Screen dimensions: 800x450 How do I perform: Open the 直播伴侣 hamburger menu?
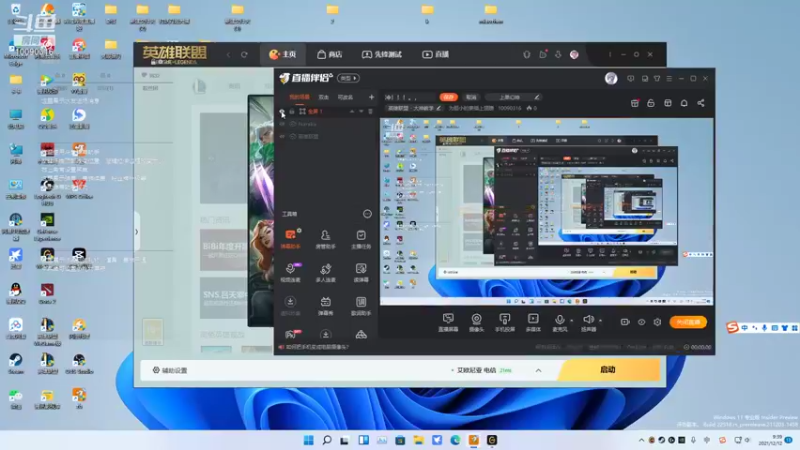tap(669, 79)
